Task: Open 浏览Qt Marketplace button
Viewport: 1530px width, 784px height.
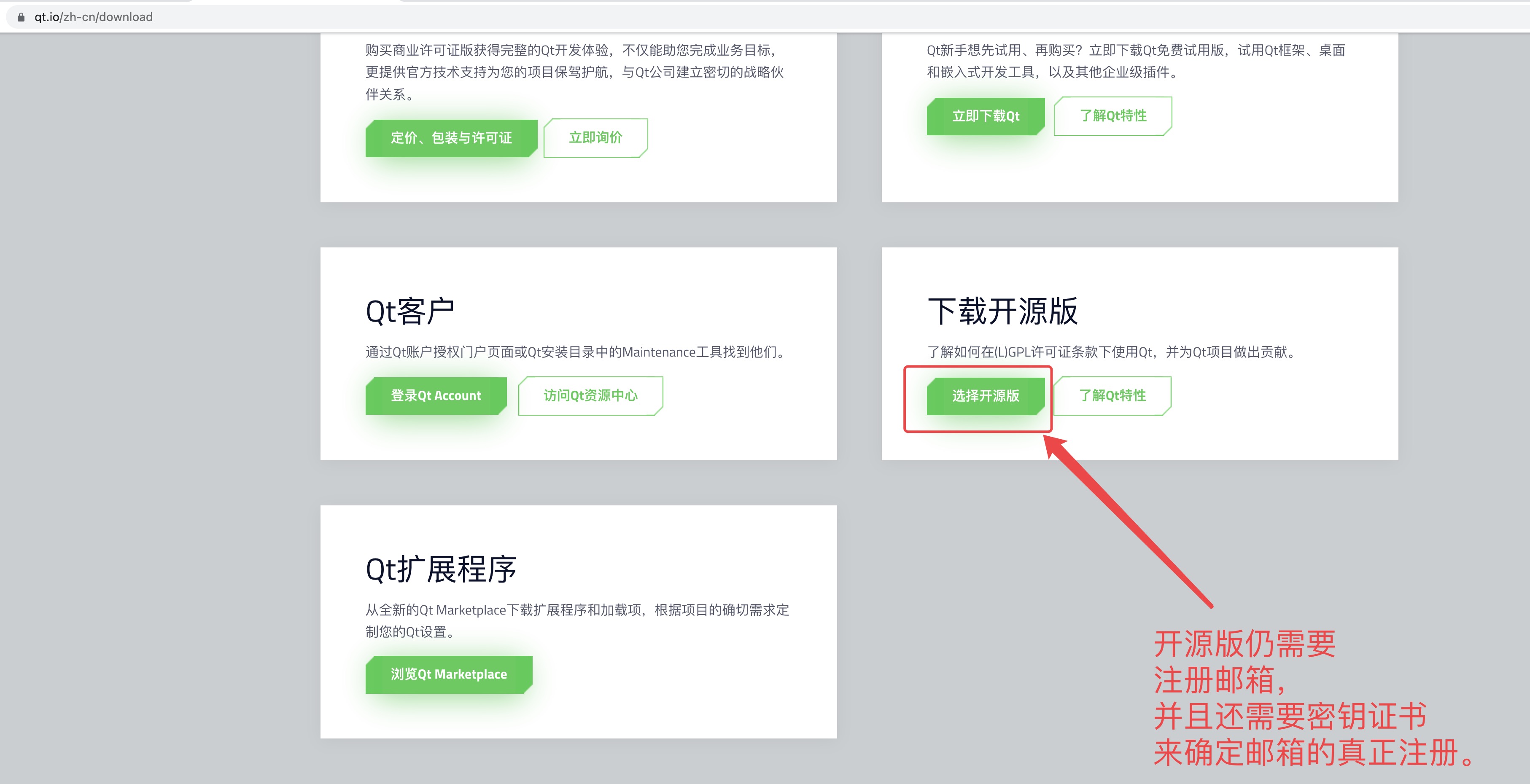Action: tap(448, 674)
